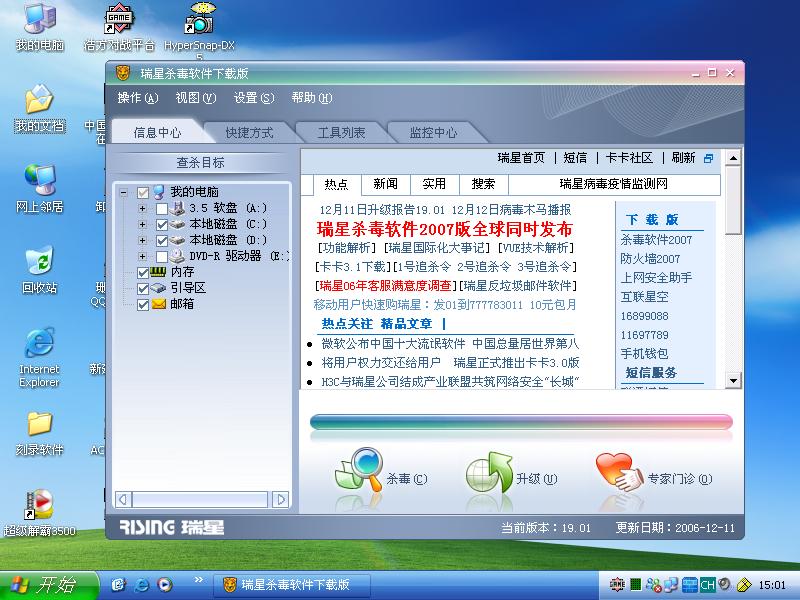Image resolution: width=800 pixels, height=600 pixels.
Task: Click the Rising lion logo in title bar
Action: [x=123, y=73]
